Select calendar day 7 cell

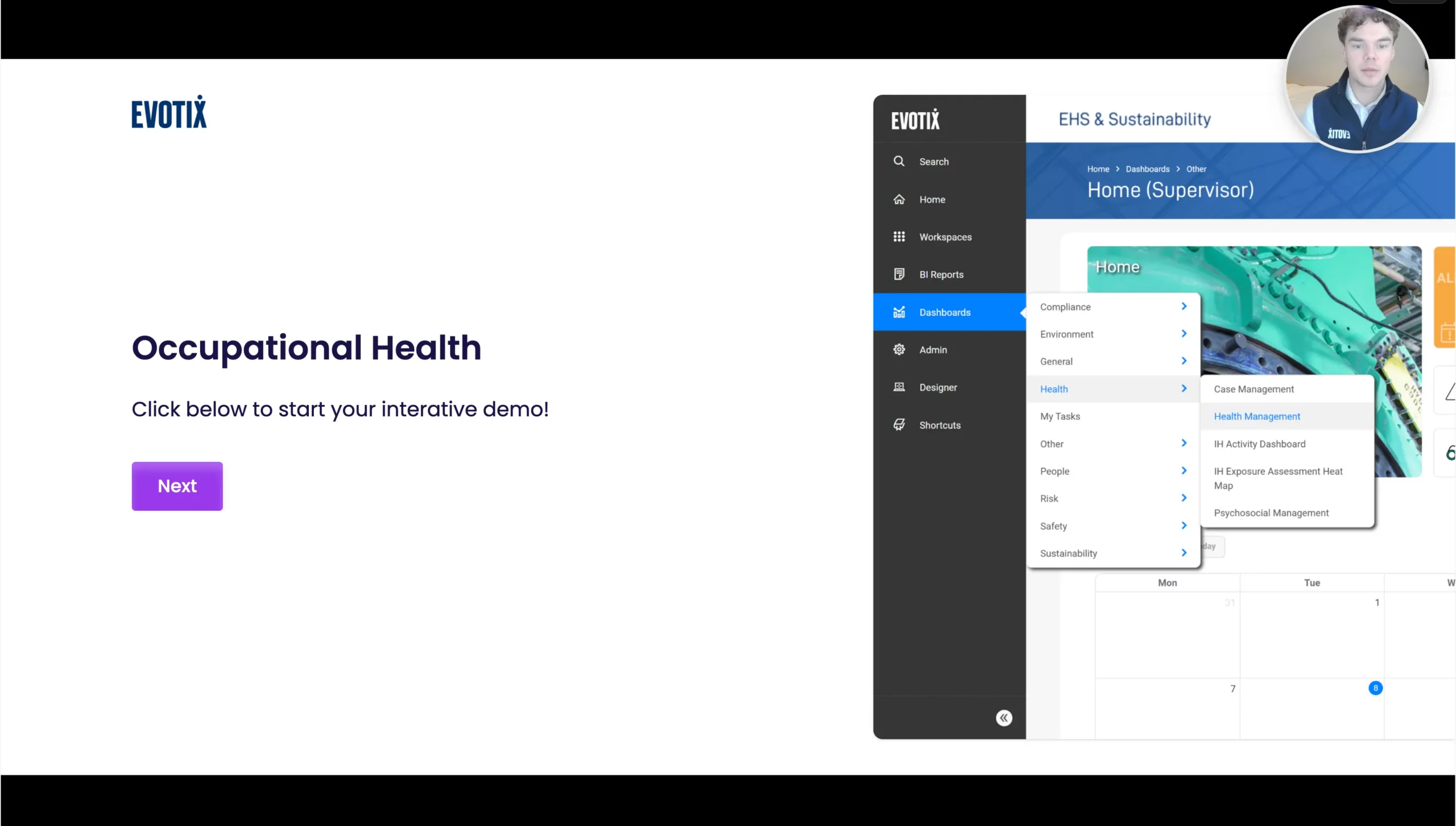click(1168, 708)
